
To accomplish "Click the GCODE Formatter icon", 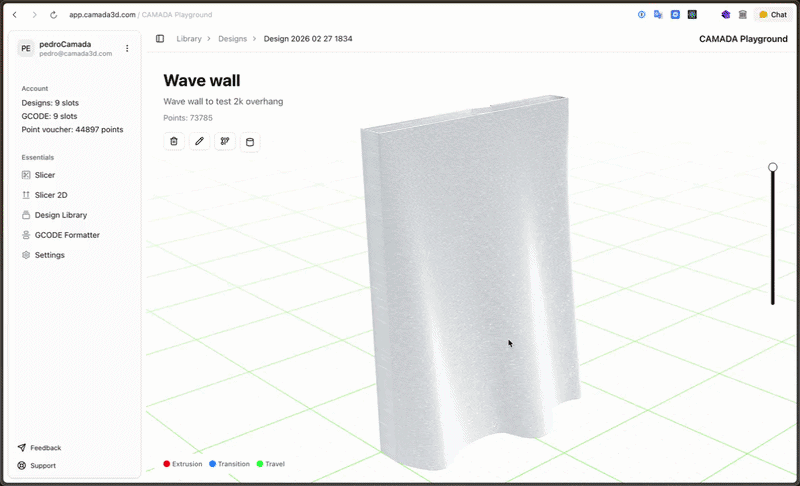I will point(26,235).
